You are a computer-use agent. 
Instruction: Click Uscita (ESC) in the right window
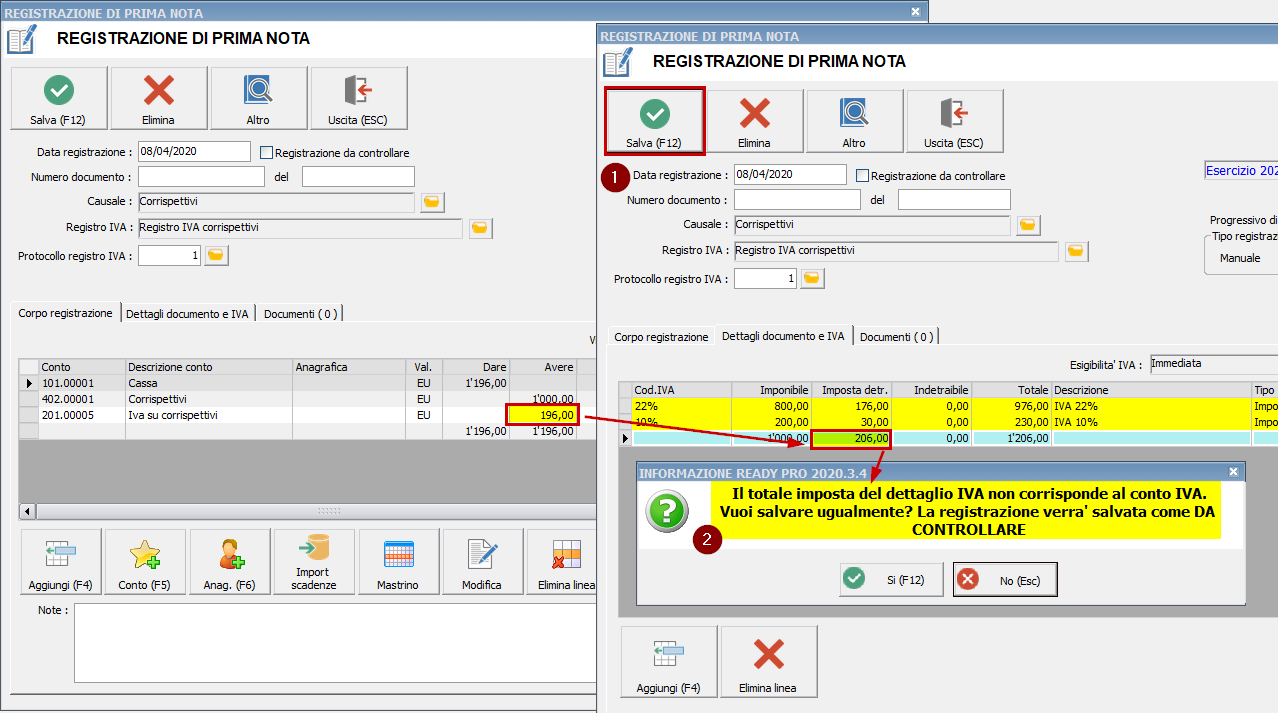pyautogui.click(x=955, y=121)
